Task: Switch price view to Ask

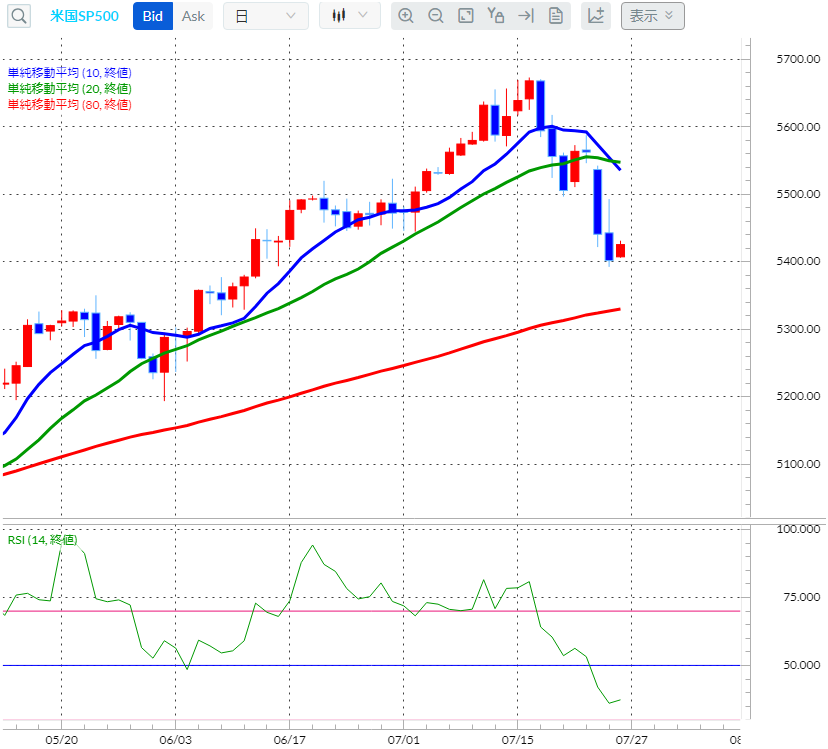Action: tap(193, 16)
